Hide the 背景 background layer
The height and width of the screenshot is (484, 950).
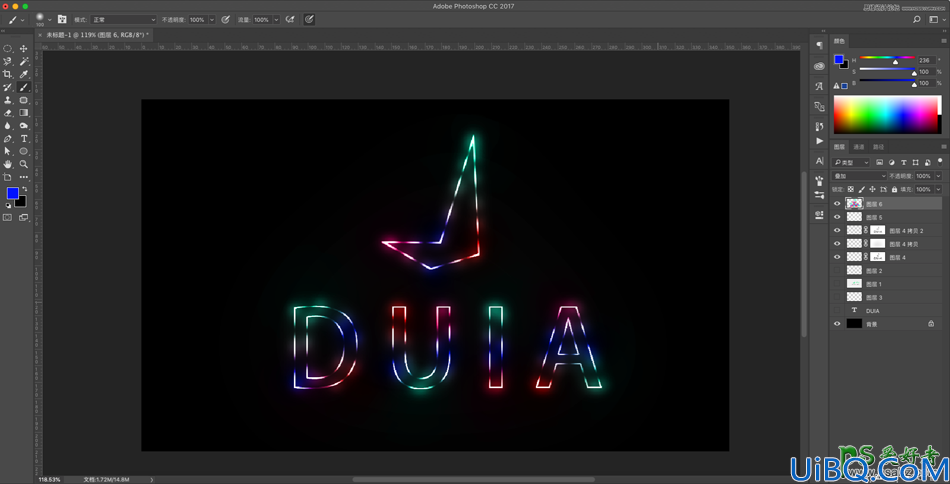(837, 323)
